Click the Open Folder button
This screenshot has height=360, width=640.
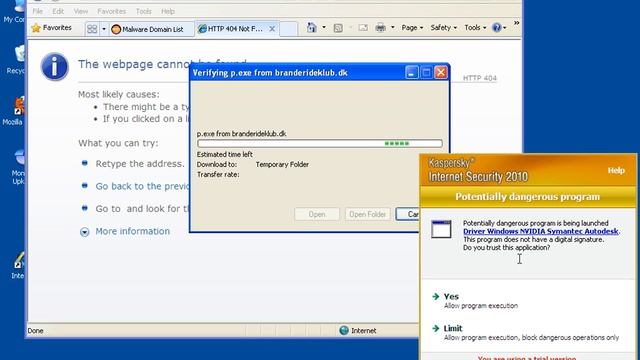pos(367,214)
